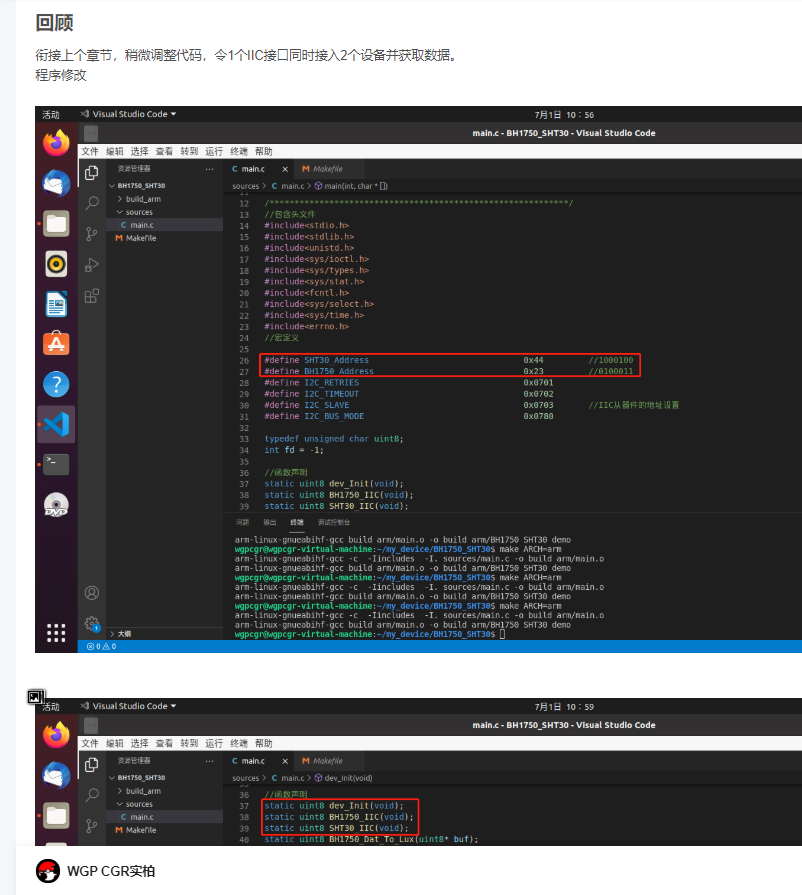Open Search activity icon in upper screenshot
Viewport: 802px width, 895px height.
click(x=91, y=203)
